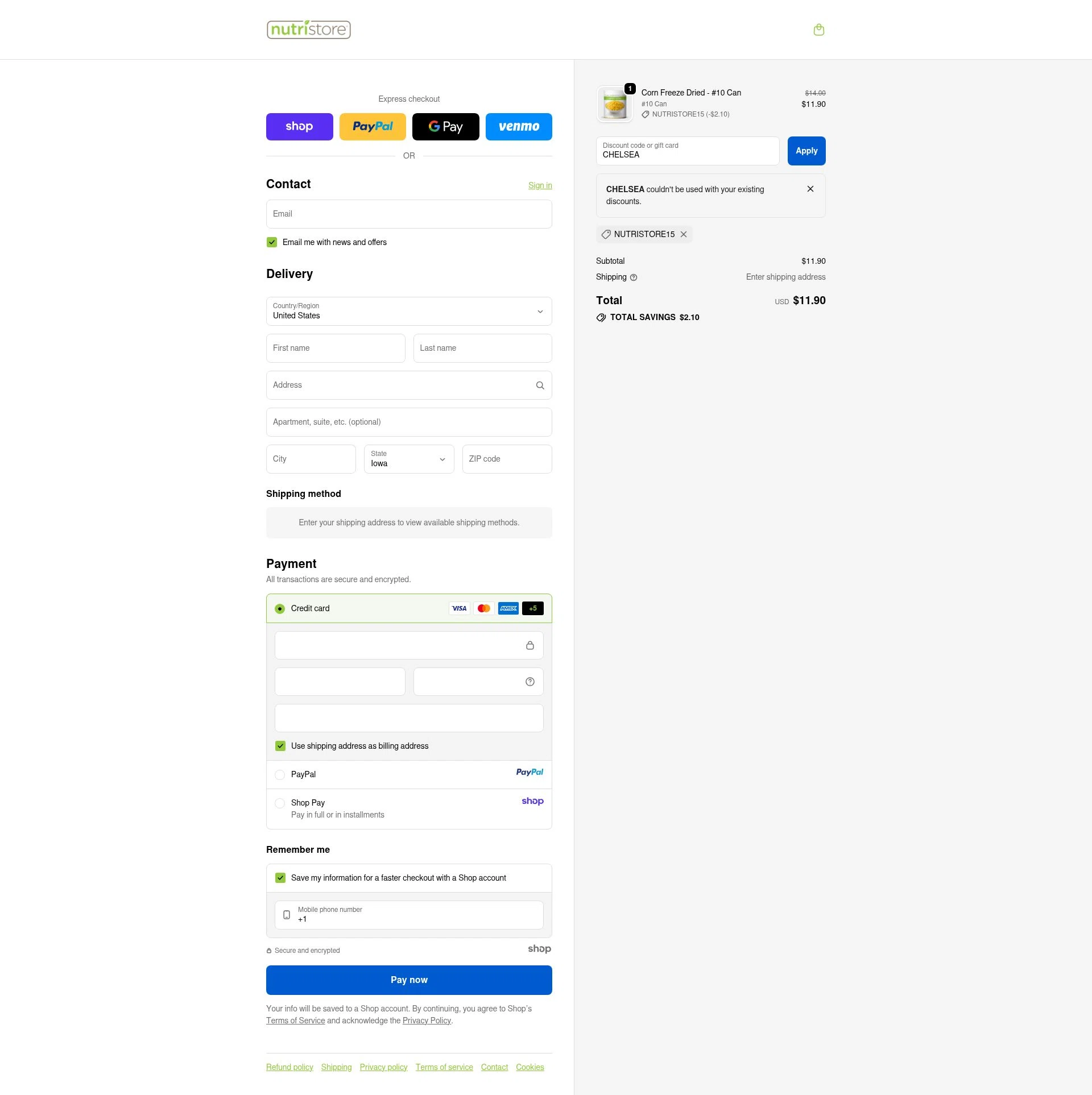The image size is (1092, 1095).
Task: Open the Terms of service page
Action: coord(444,1067)
